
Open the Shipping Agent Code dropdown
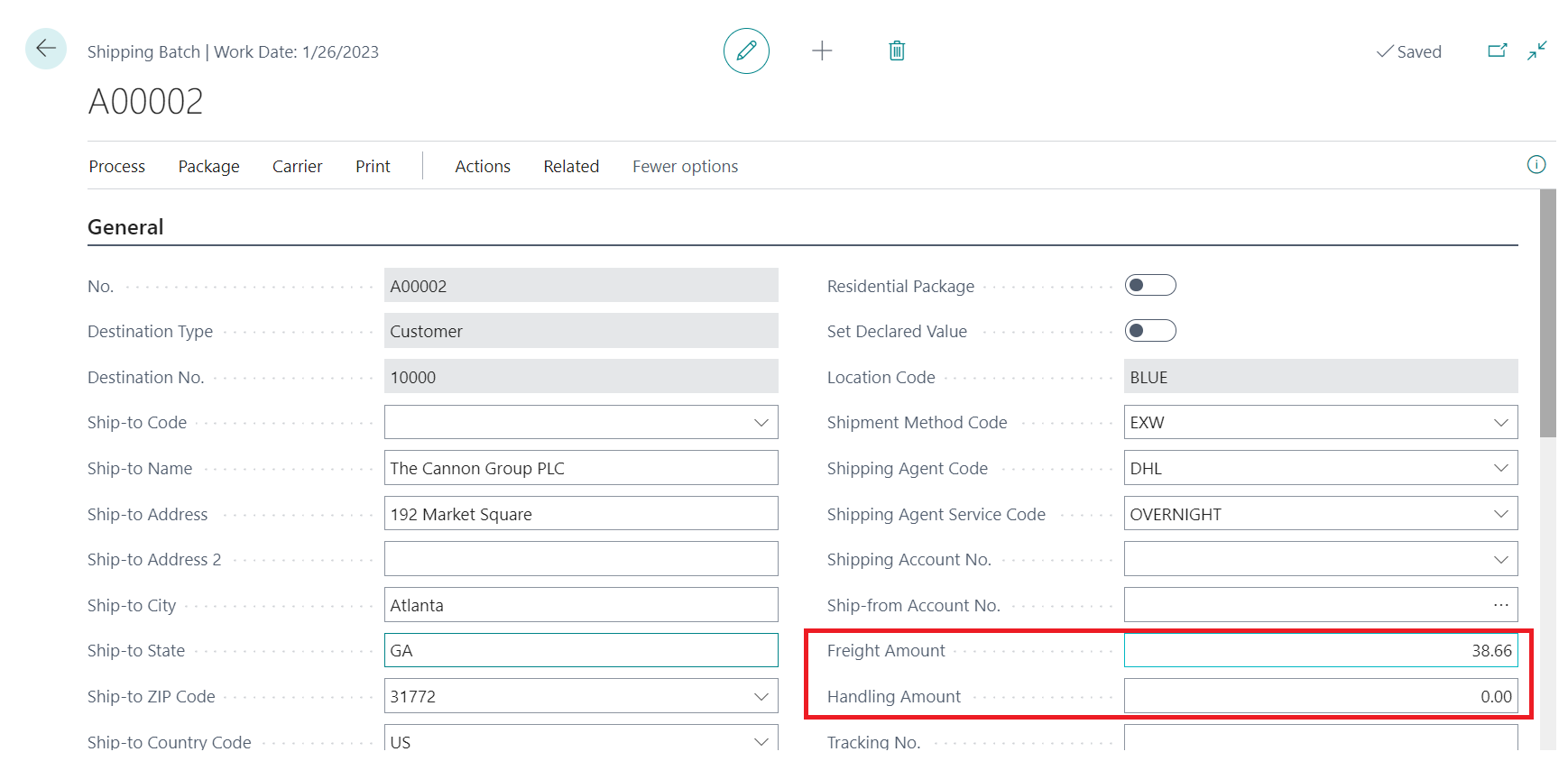(x=1500, y=469)
